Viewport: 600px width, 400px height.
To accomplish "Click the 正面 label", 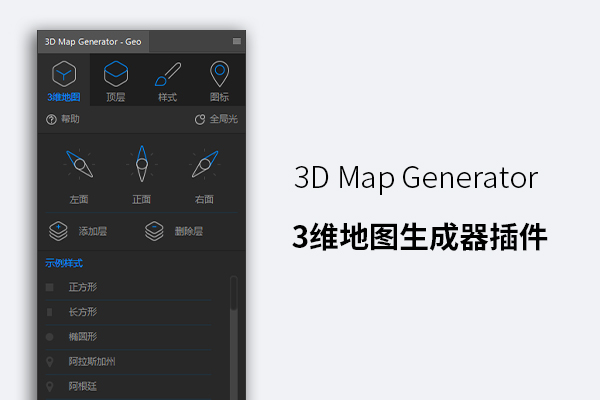I will point(142,199).
